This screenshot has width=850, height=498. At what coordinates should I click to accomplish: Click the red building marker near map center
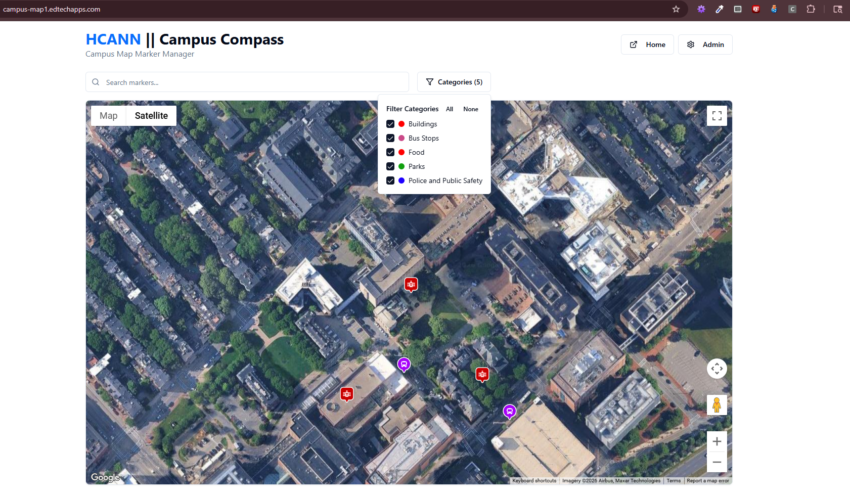click(411, 284)
